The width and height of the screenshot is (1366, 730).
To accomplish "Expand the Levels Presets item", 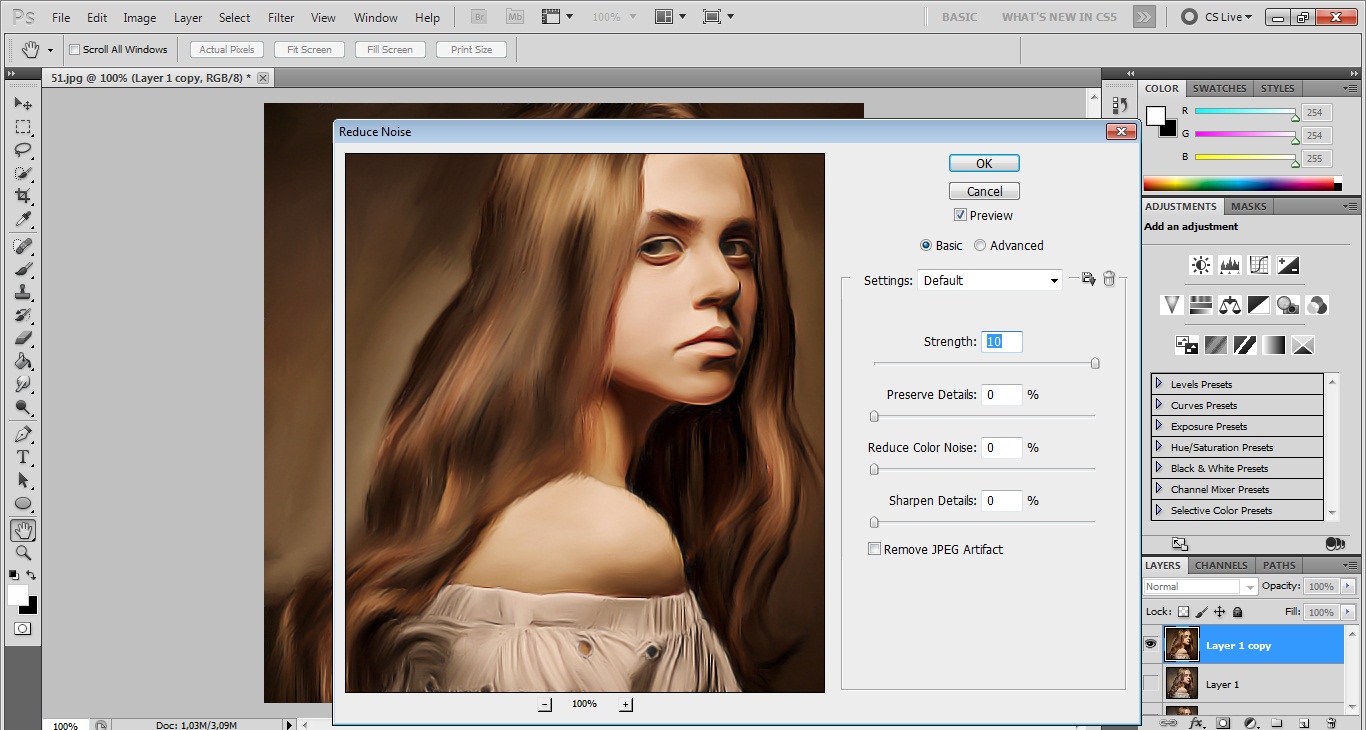I will tap(1159, 384).
